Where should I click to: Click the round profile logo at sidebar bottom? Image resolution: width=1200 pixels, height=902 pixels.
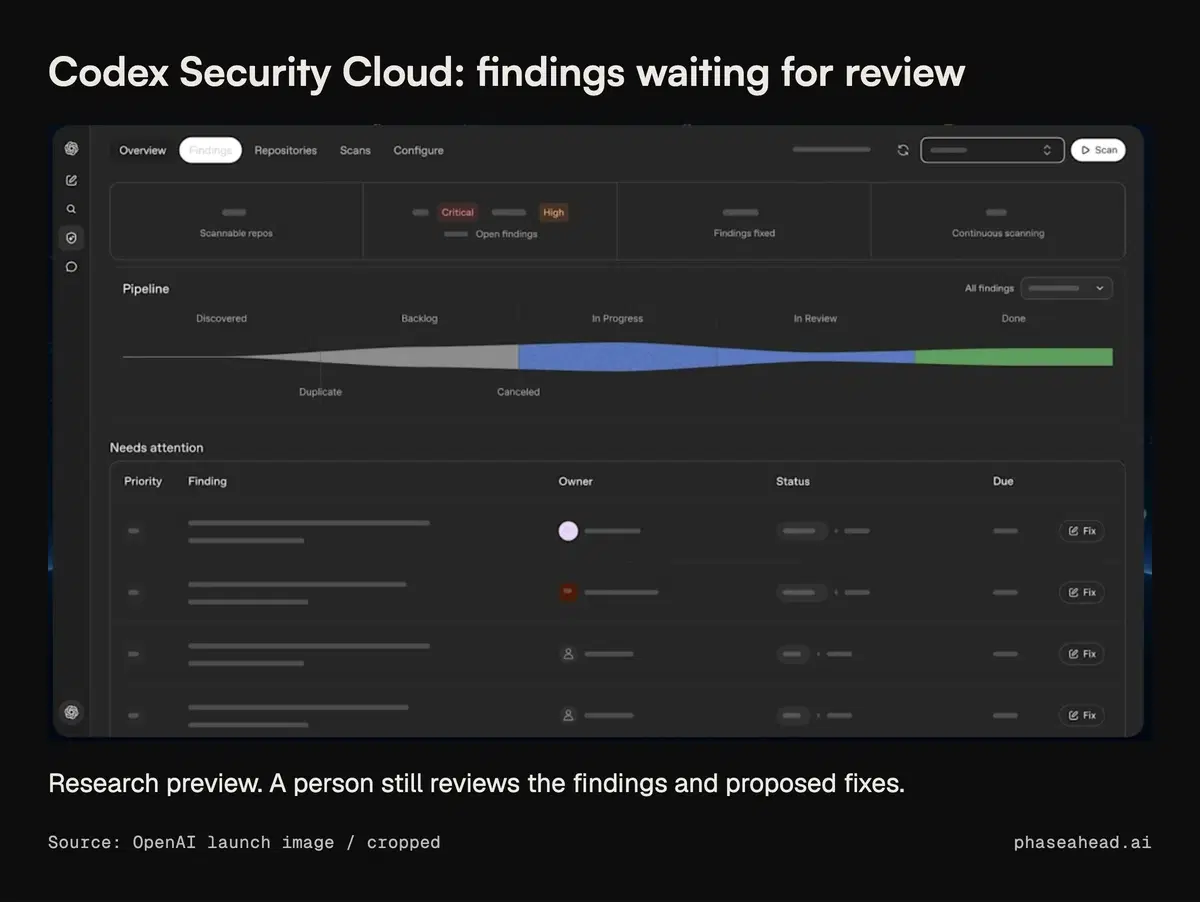(71, 712)
